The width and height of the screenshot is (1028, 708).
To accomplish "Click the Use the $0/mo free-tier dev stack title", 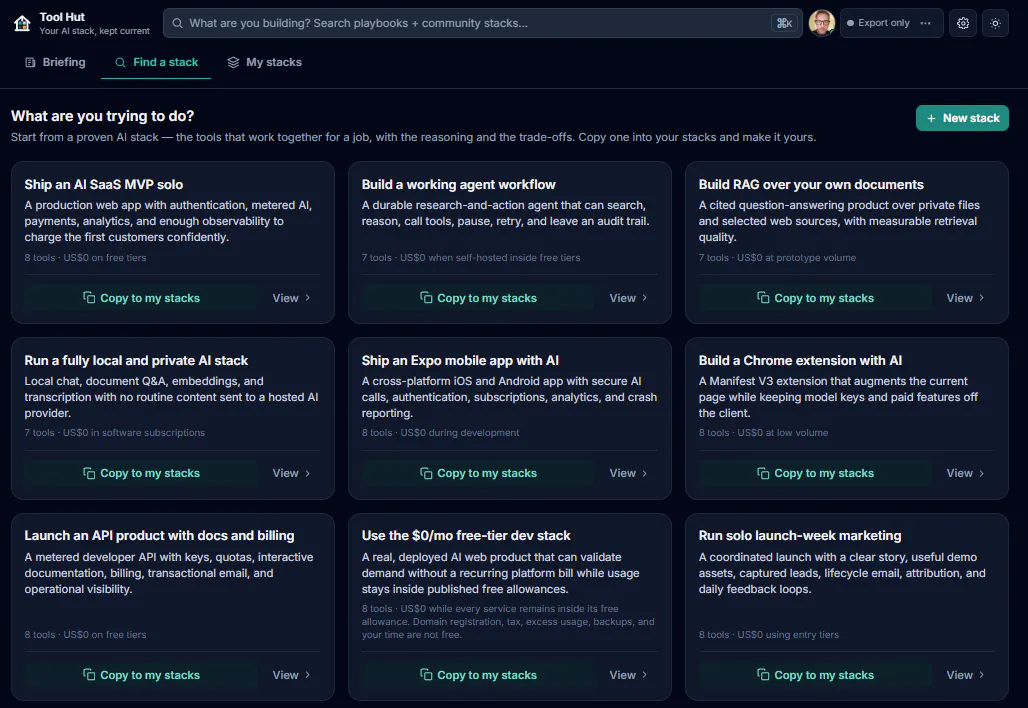I will tap(466, 536).
